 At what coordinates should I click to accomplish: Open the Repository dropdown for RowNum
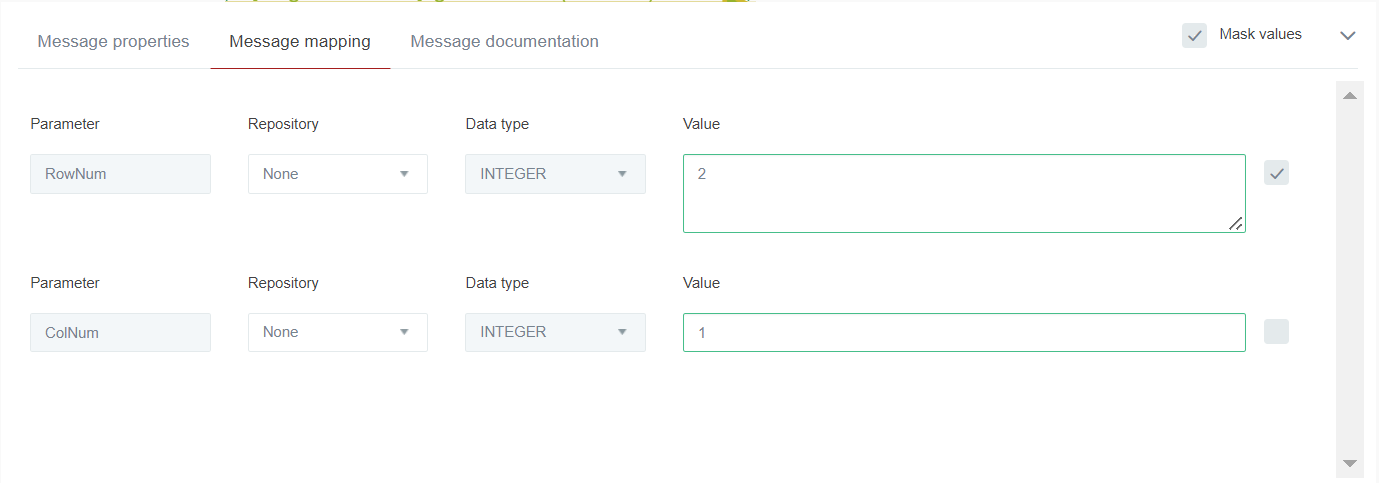[337, 174]
